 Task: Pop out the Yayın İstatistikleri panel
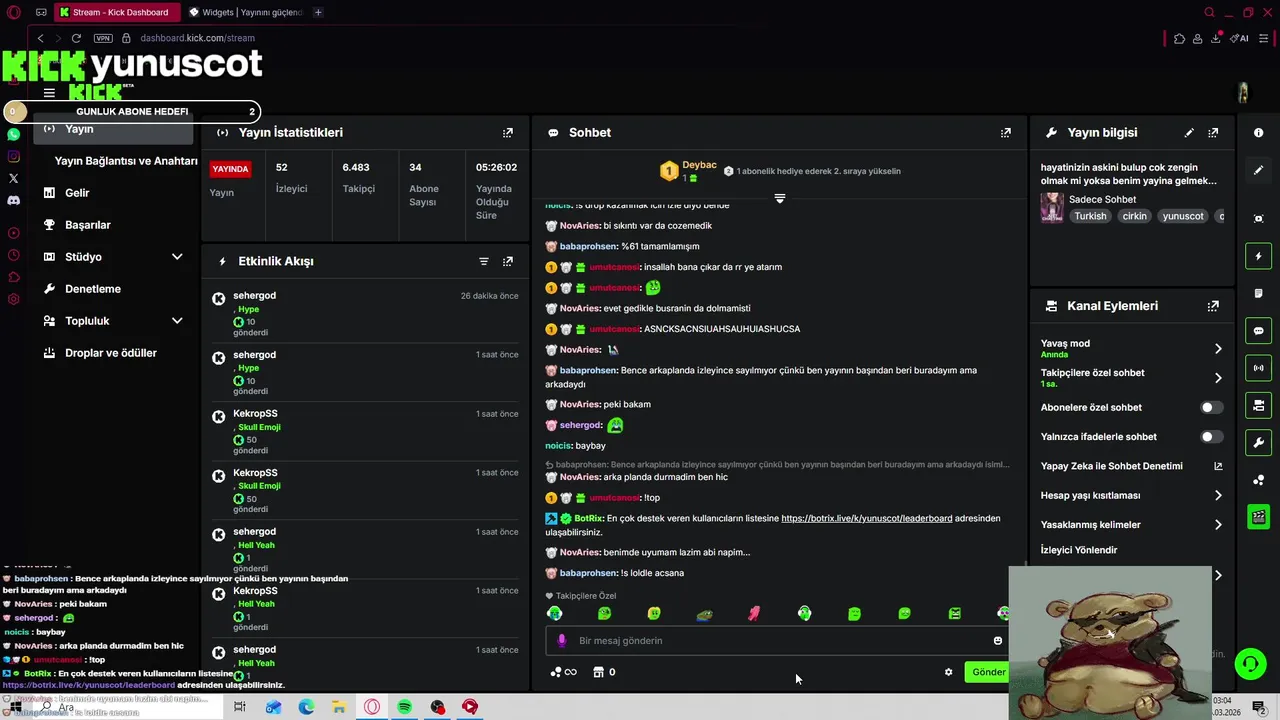[x=508, y=132]
